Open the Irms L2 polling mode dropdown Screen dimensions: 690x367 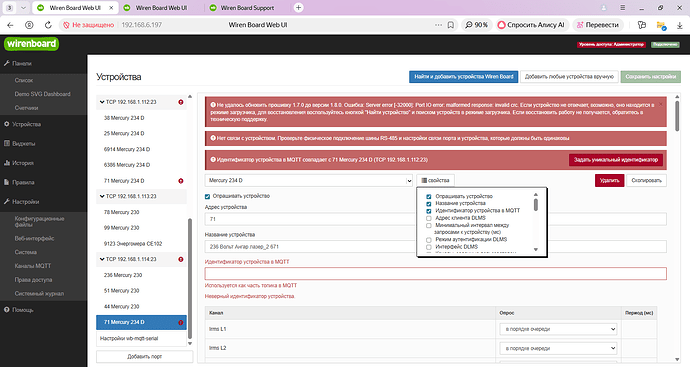coord(558,348)
